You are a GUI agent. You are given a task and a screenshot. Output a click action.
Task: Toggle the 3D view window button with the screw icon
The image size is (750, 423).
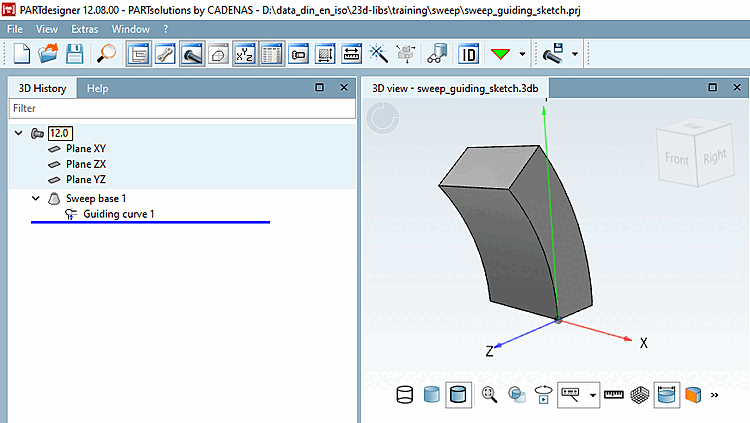192,54
